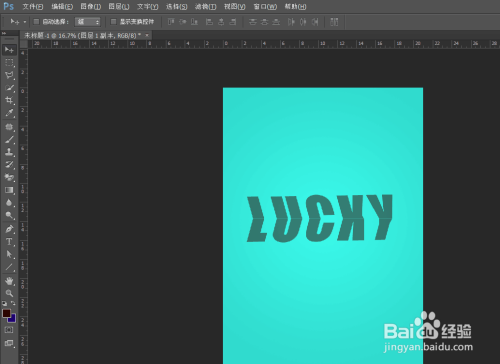Click the align top edges icon
This screenshot has height=364, width=500.
[x=171, y=22]
